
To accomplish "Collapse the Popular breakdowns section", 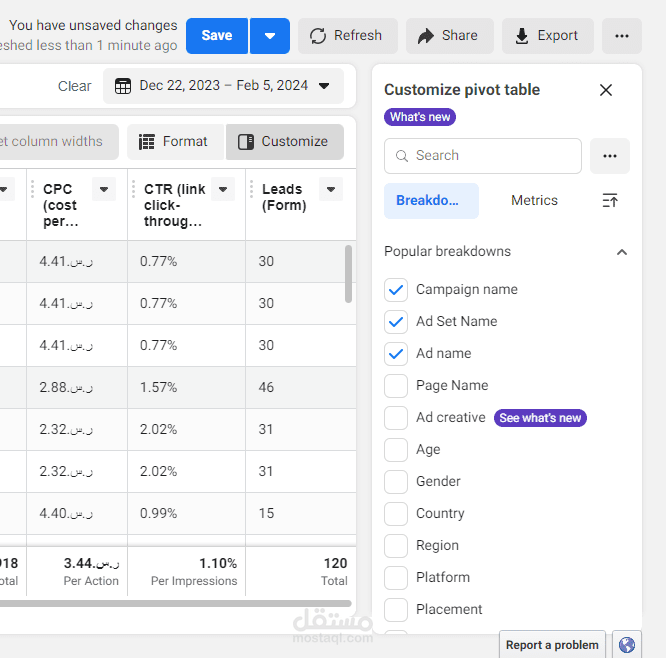I will click(x=622, y=252).
